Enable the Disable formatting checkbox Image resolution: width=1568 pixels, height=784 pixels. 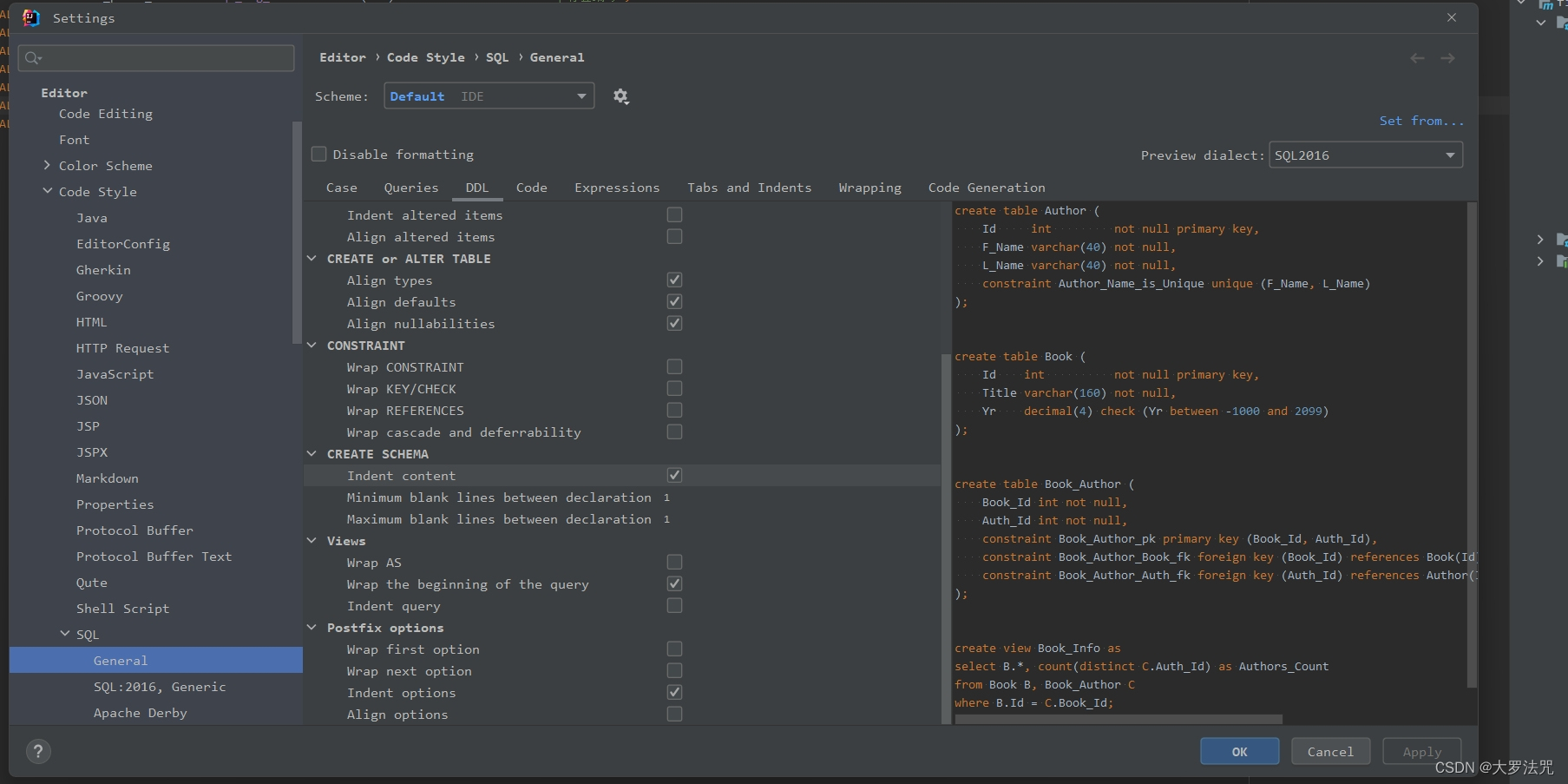[x=319, y=154]
